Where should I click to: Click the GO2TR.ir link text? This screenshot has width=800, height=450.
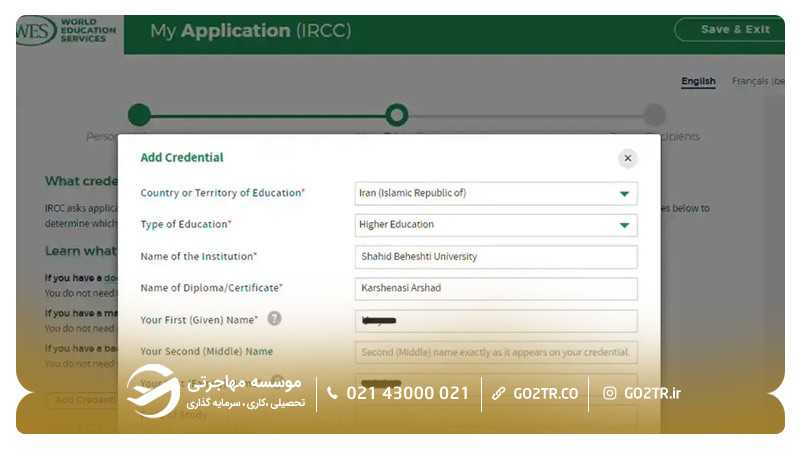652,393
